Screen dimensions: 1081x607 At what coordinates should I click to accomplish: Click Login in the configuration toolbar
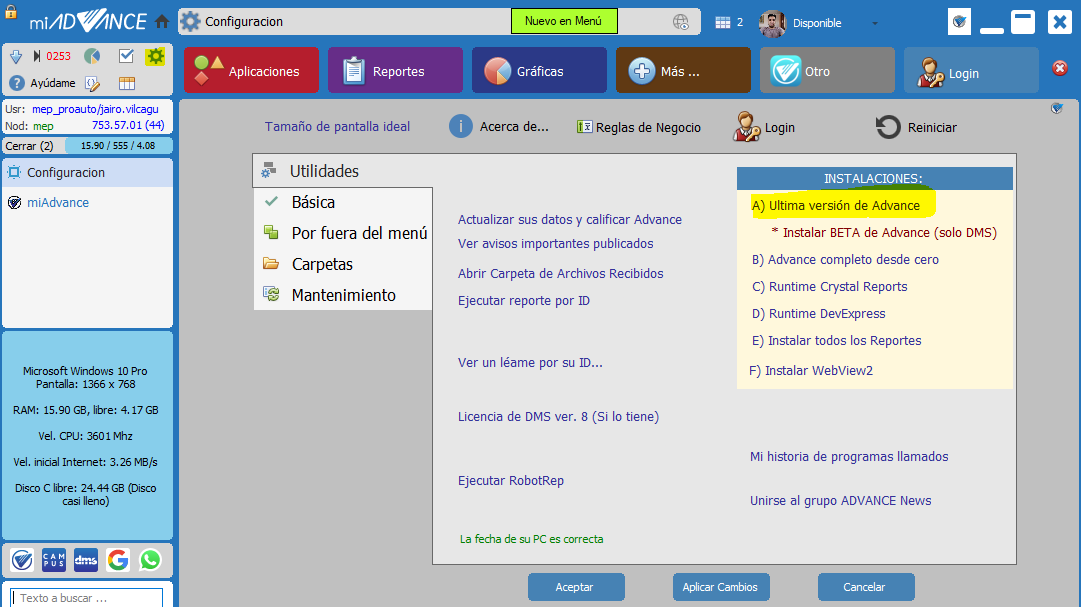[764, 127]
